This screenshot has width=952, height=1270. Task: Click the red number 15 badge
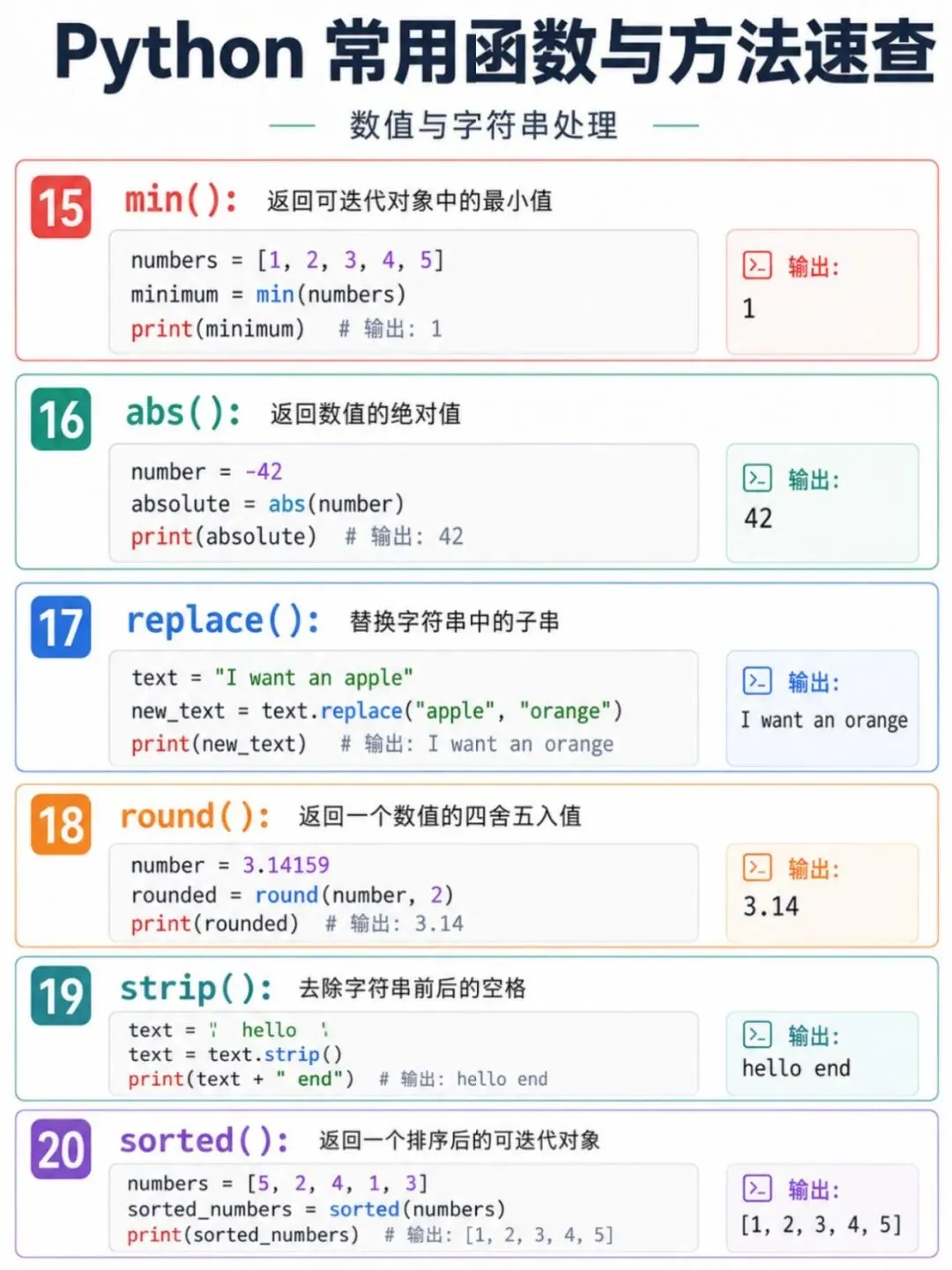(61, 207)
